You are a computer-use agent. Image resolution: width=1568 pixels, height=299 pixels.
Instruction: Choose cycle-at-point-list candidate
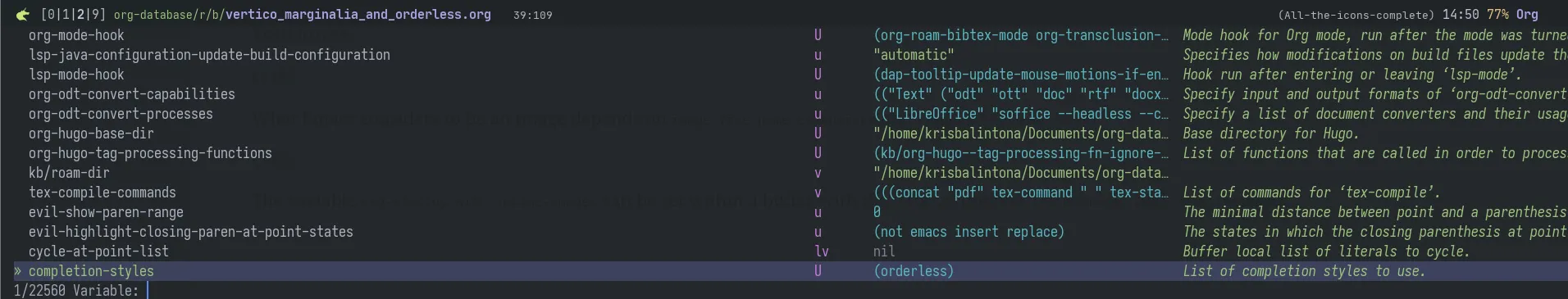click(98, 251)
